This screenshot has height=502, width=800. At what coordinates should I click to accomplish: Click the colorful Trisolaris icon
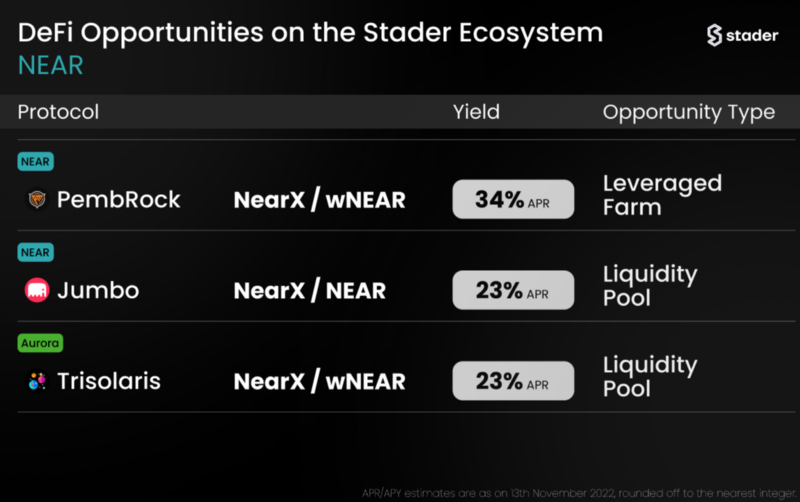(x=37, y=381)
